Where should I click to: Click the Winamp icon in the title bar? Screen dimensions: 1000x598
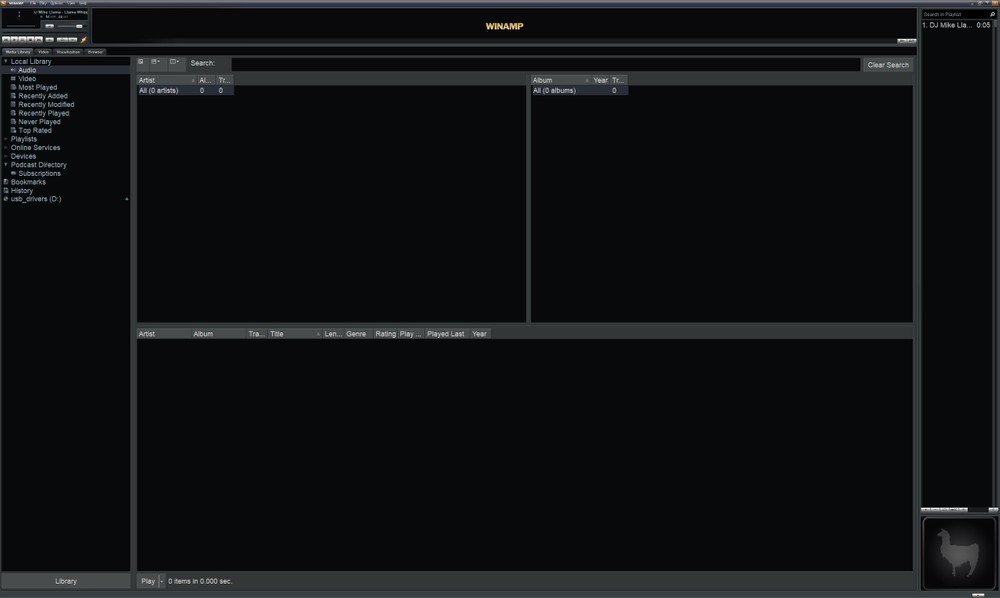4,3
